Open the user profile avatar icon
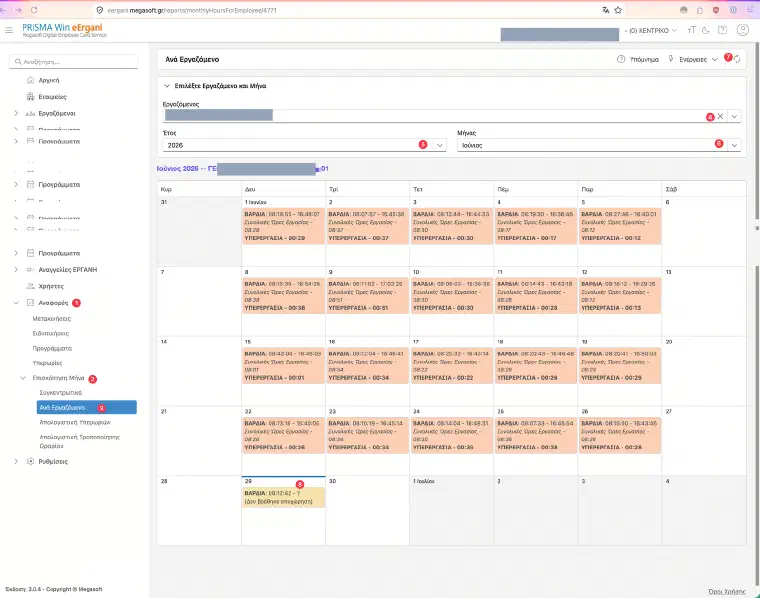This screenshot has width=760, height=598. (x=743, y=30)
